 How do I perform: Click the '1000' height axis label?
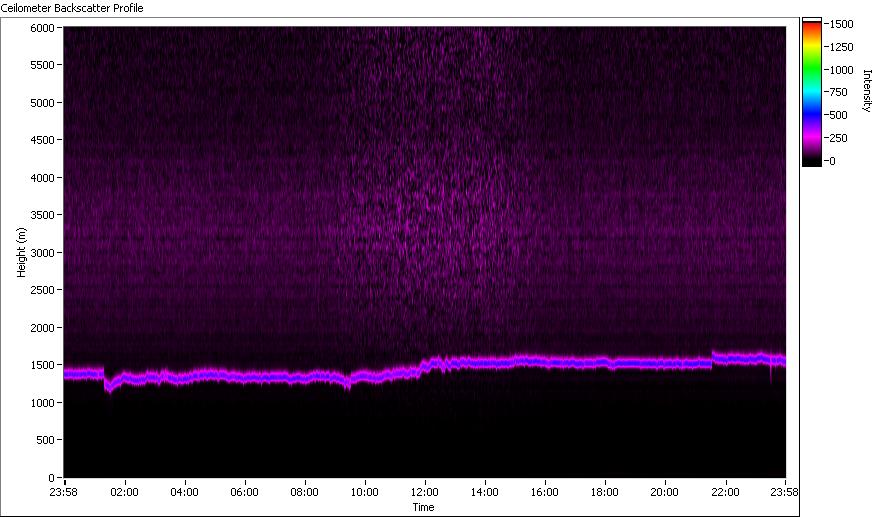42,403
